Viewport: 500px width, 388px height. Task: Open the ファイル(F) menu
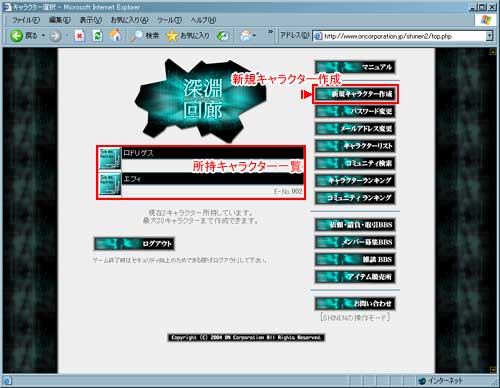tap(26, 20)
